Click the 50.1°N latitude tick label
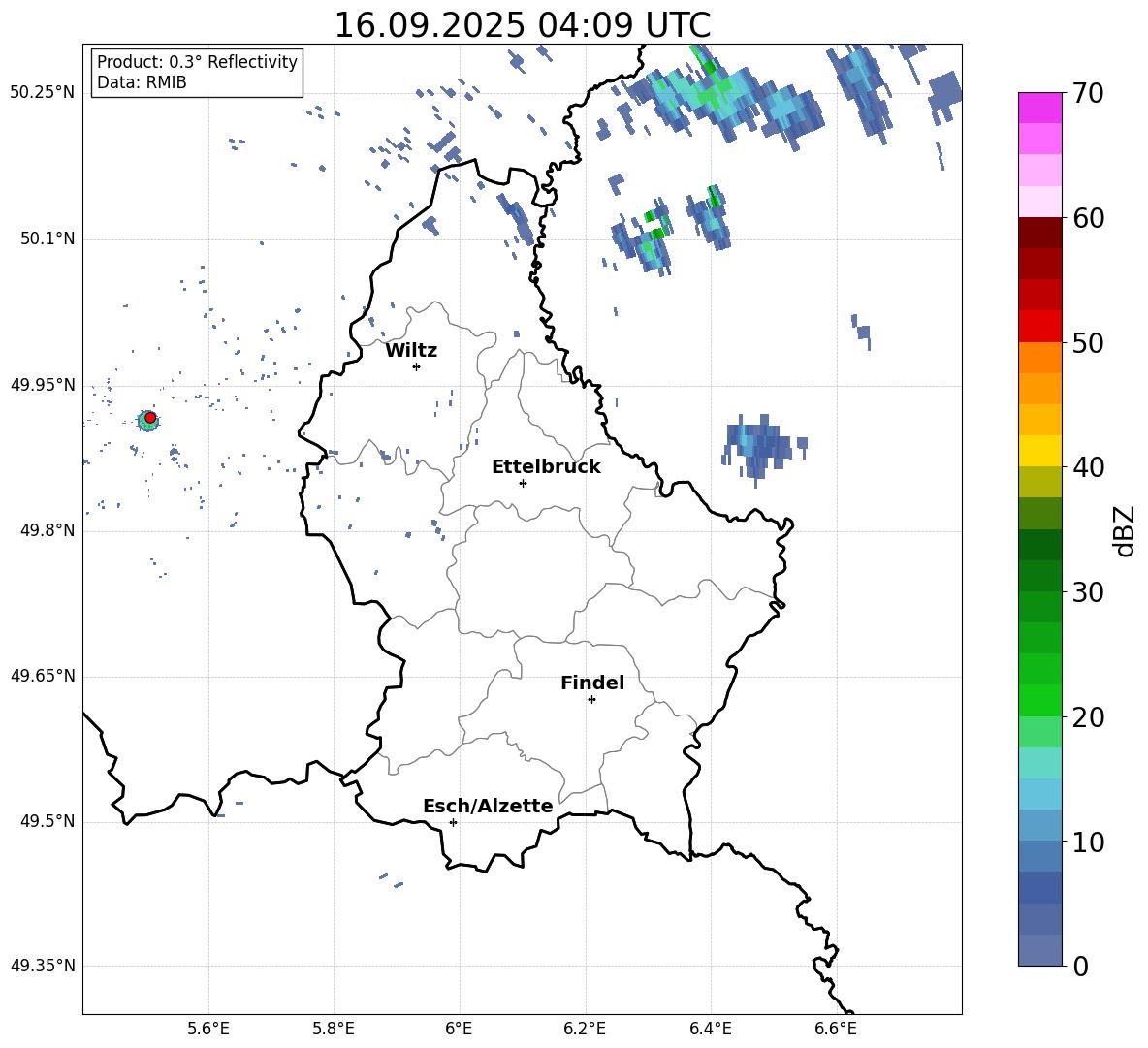The width and height of the screenshot is (1148, 1048). (x=48, y=239)
